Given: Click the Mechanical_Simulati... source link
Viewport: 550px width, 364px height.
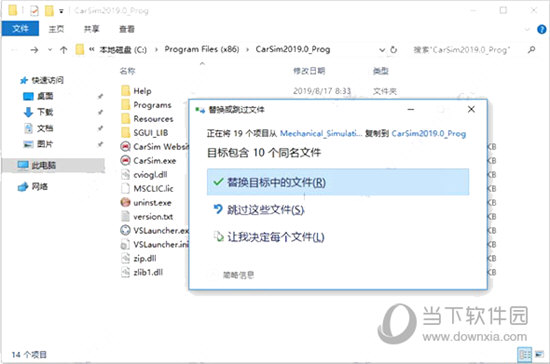Looking at the screenshot, I should (x=321, y=133).
